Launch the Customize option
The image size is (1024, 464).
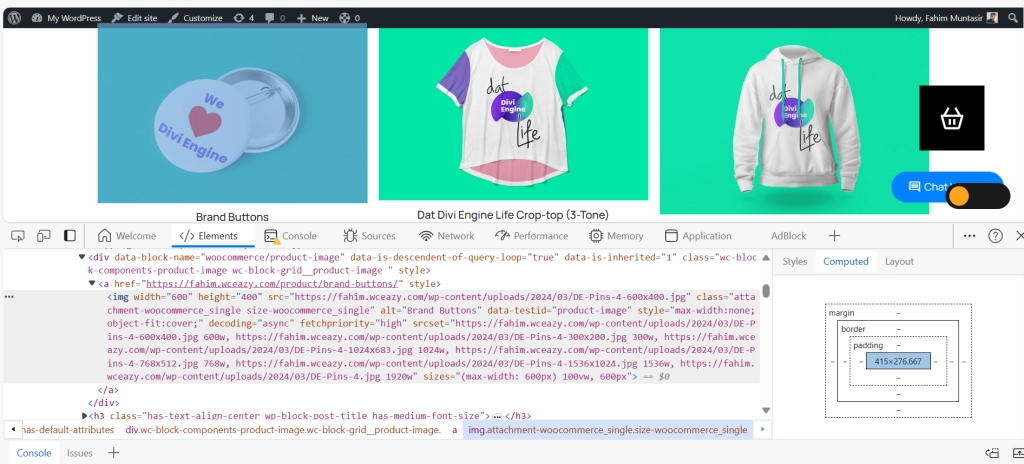[195, 18]
